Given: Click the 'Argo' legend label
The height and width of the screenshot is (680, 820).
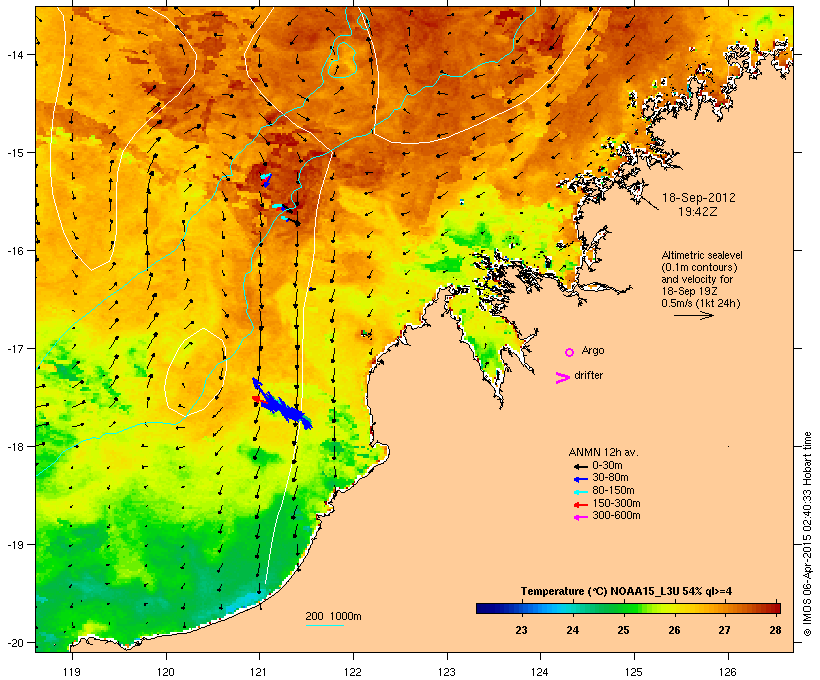Looking at the screenshot, I should [593, 351].
